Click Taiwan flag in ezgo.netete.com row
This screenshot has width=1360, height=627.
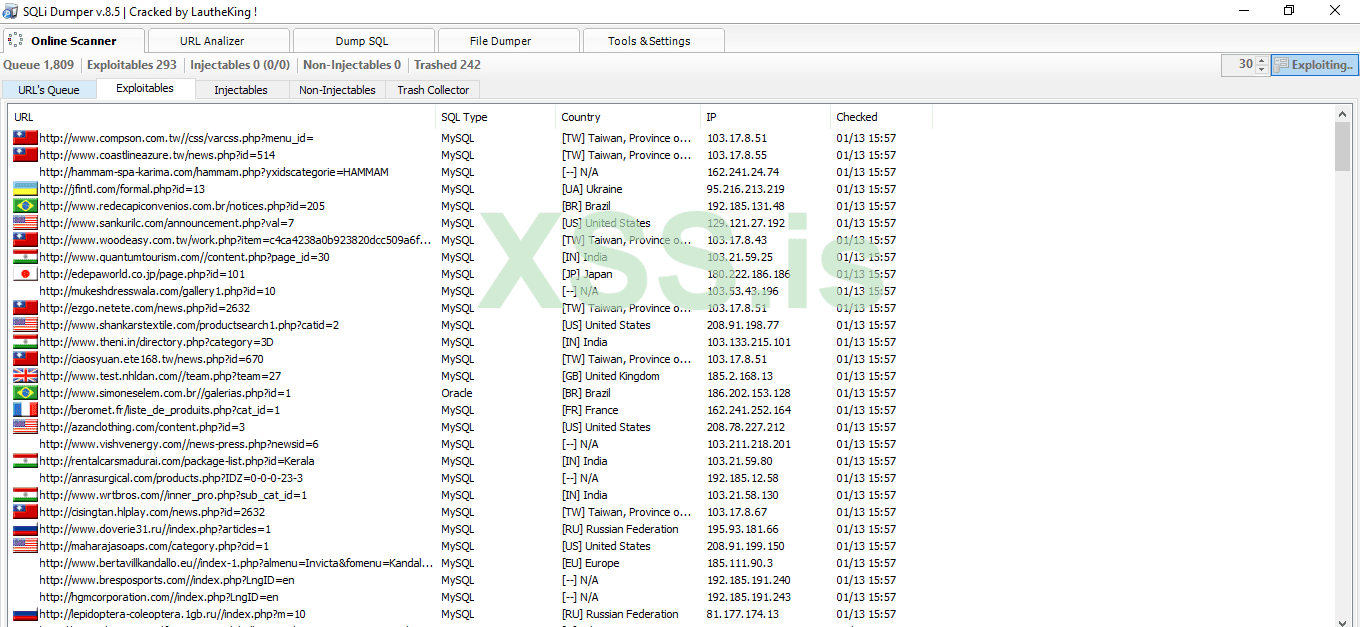[25, 308]
